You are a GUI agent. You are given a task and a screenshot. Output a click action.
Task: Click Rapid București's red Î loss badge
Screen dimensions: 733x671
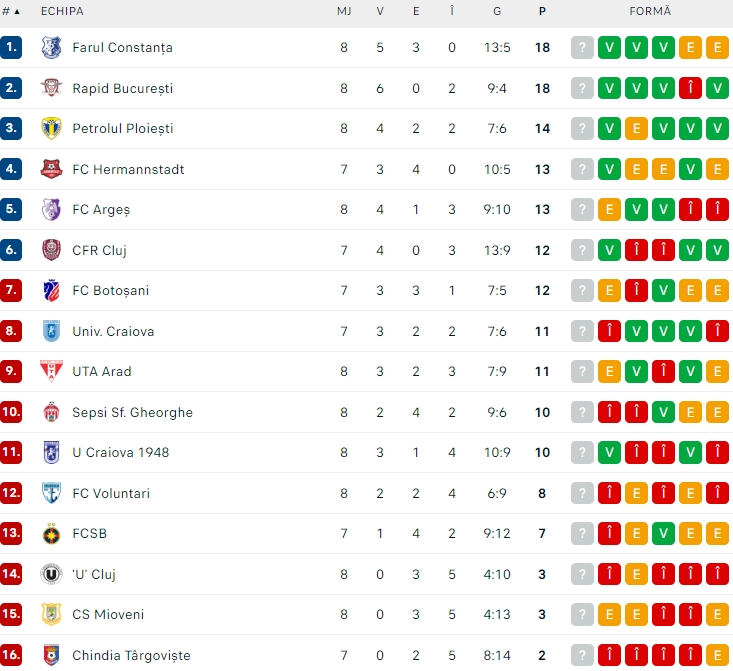(689, 88)
